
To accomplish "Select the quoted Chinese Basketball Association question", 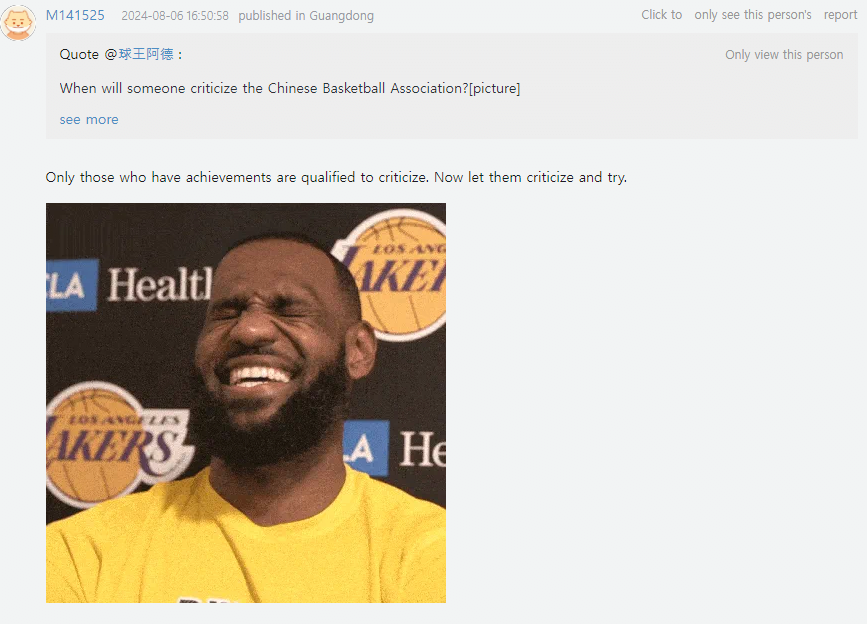I will pyautogui.click(x=264, y=88).
